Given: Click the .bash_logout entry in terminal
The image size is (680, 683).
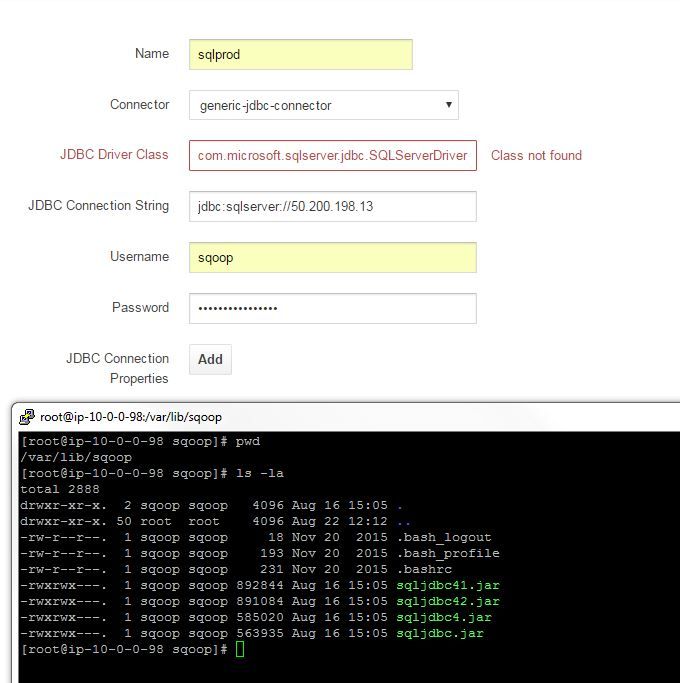Looking at the screenshot, I should coord(444,537).
